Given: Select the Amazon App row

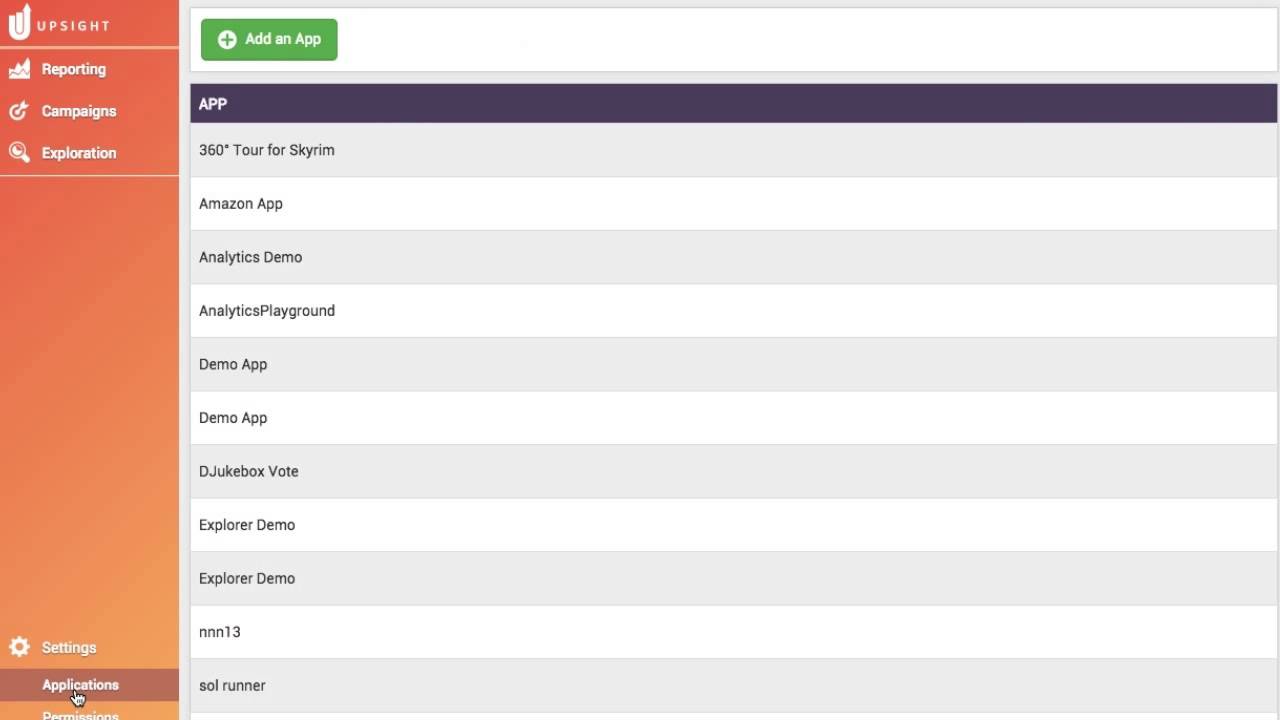Looking at the screenshot, I should click(241, 204).
